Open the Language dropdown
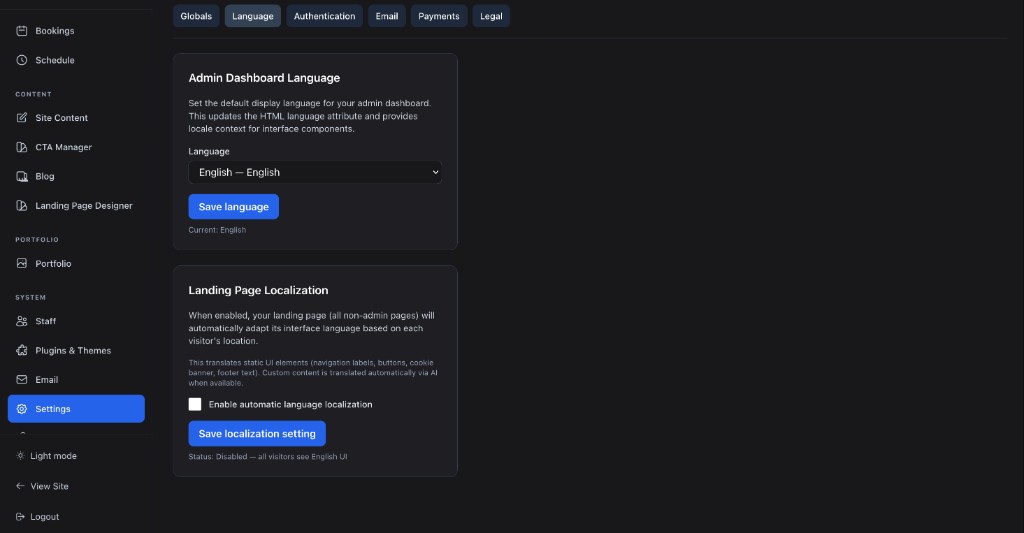The height and width of the screenshot is (533, 1024). 315,172
